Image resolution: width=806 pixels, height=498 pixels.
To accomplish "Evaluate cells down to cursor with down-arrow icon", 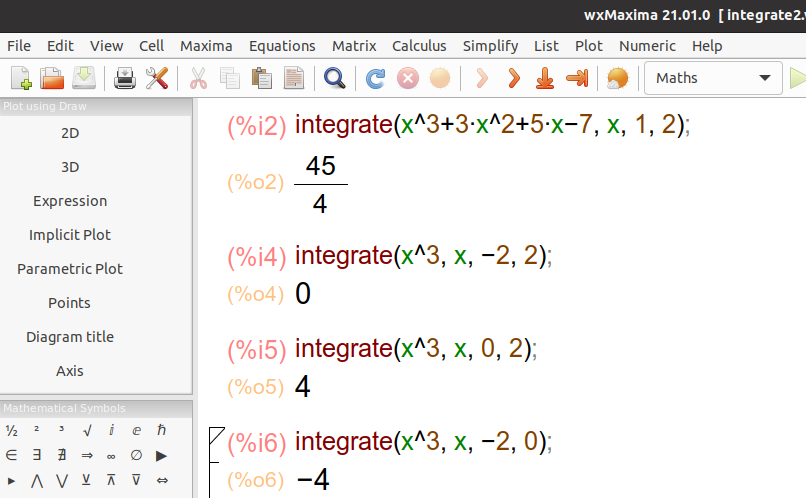I will [x=545, y=78].
